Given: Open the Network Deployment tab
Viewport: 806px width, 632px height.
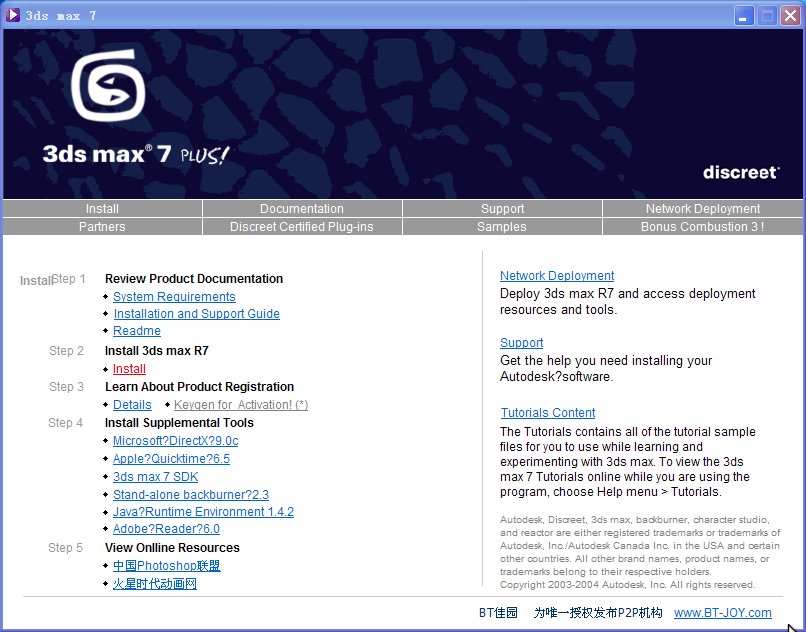Looking at the screenshot, I should coord(703,208).
